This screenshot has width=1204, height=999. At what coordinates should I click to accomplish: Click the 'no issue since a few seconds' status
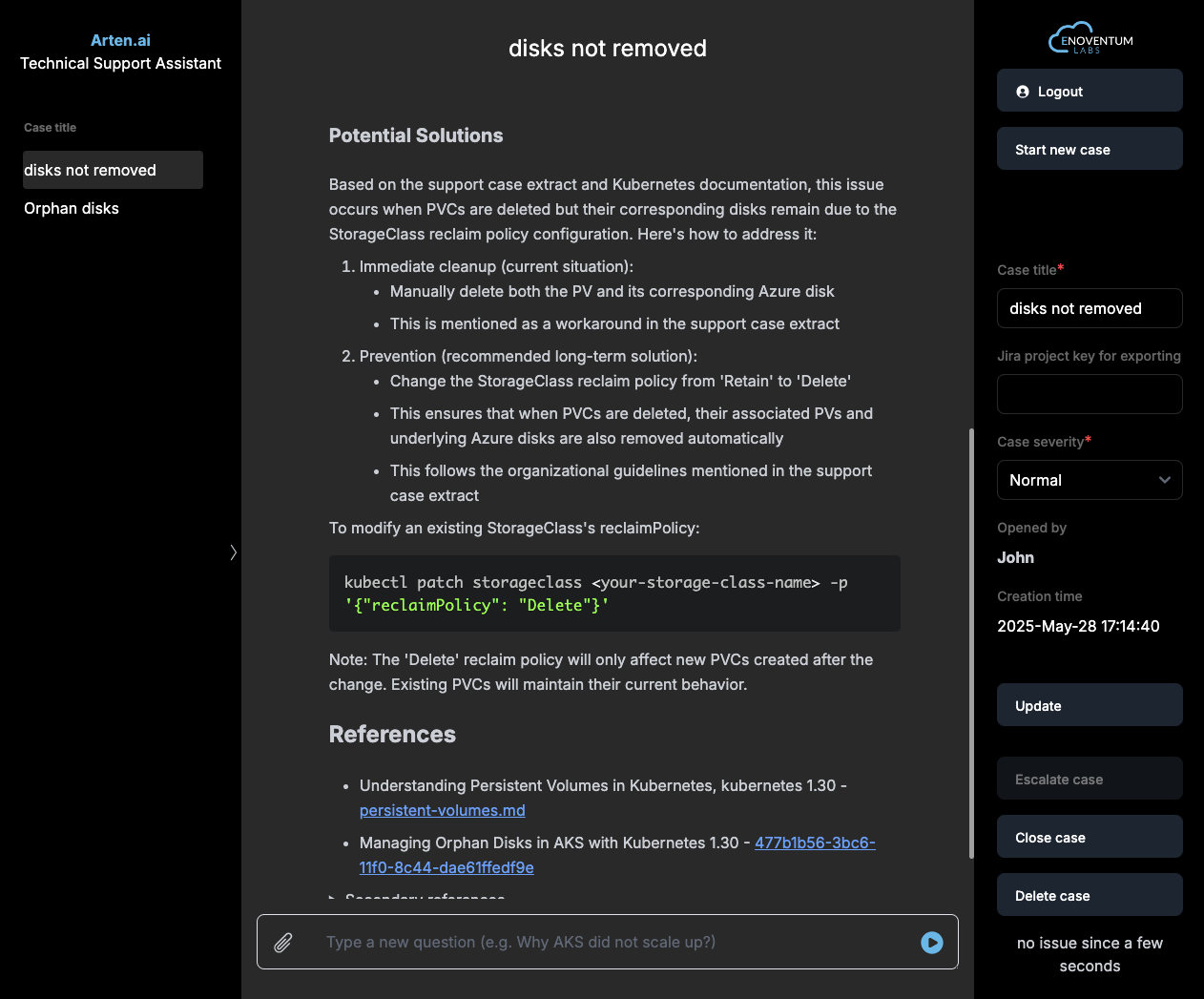(1090, 954)
